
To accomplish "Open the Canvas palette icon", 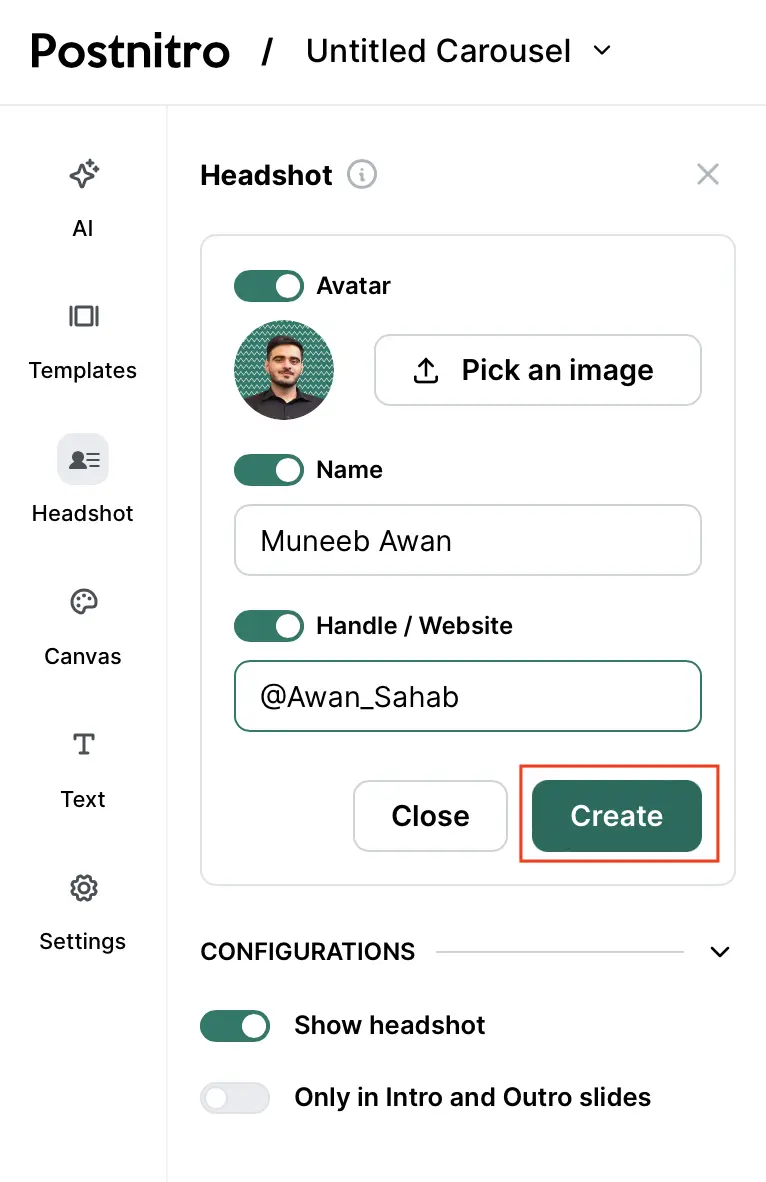I will pyautogui.click(x=83, y=602).
